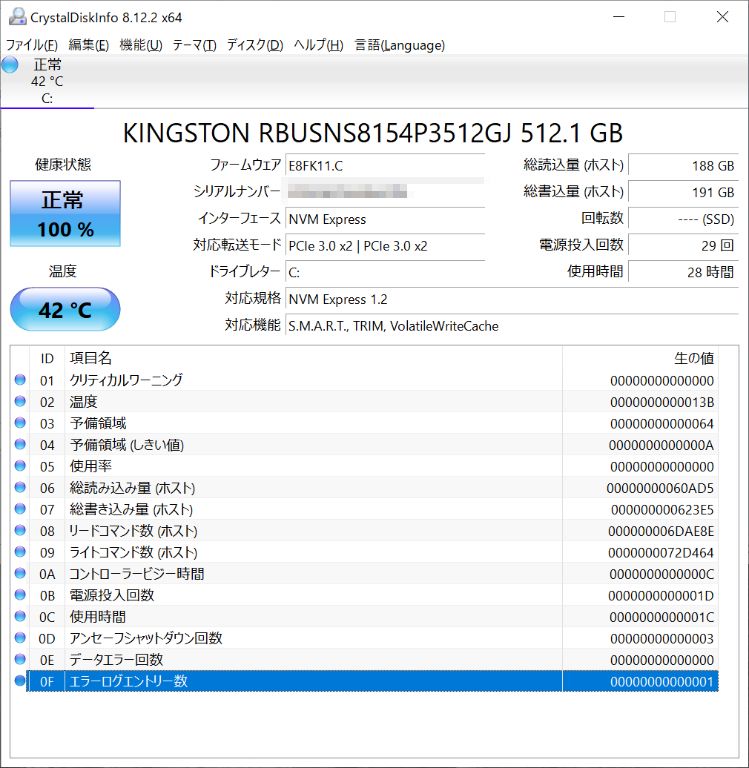
Task: Click raw value 000000000013B
Action: tap(662, 402)
